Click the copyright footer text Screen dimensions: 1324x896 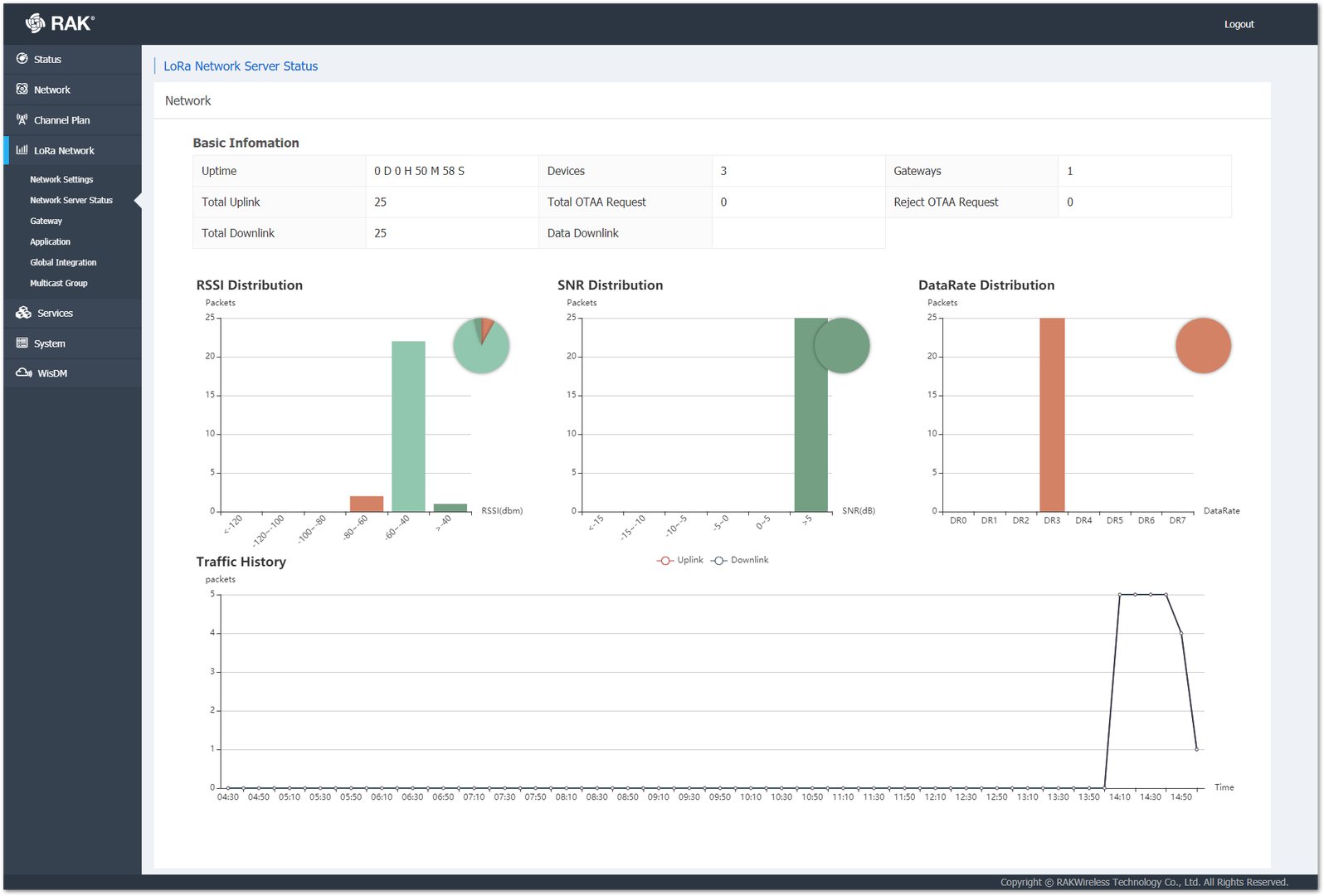[1144, 883]
